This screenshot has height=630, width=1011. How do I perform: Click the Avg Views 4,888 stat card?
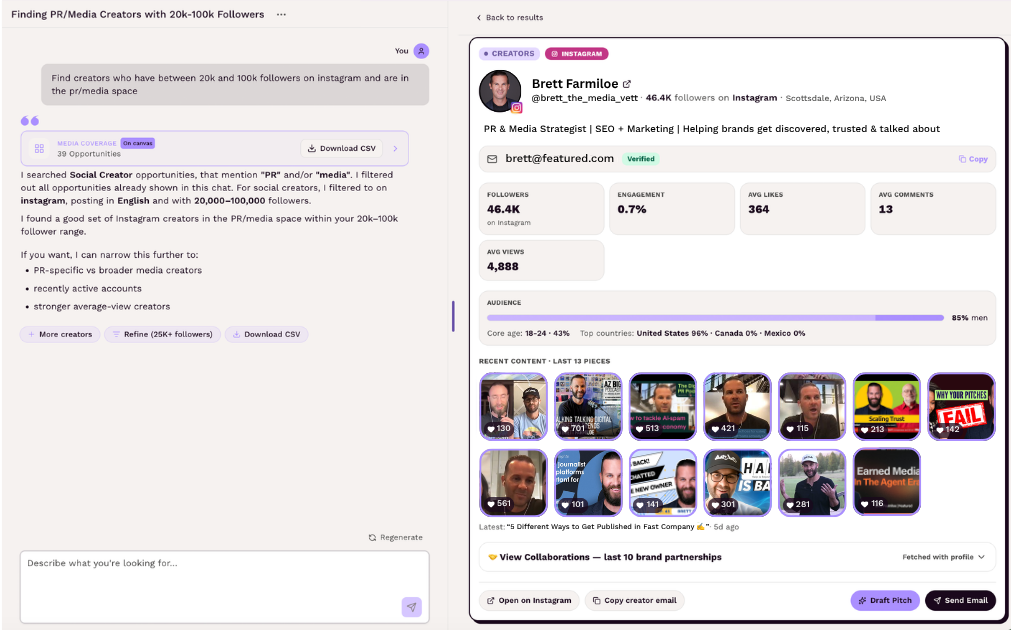[x=542, y=261]
